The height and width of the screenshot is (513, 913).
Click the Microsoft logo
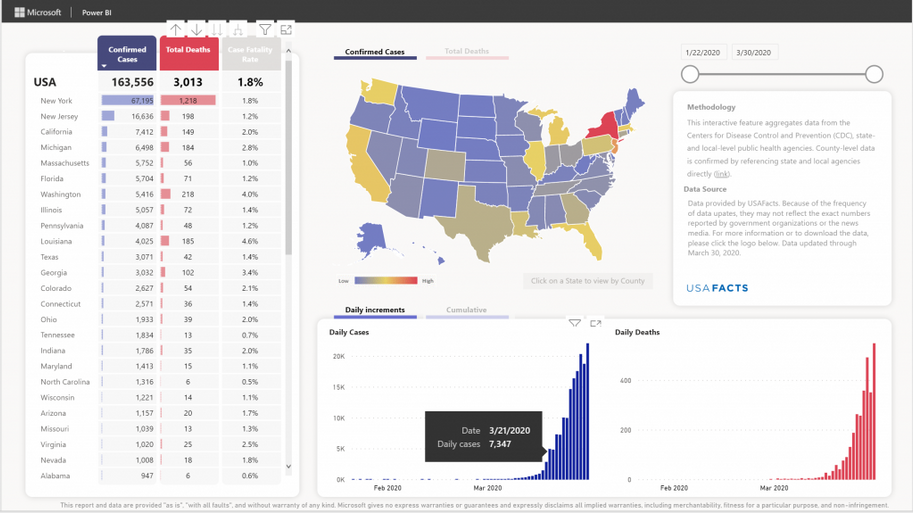(38, 12)
